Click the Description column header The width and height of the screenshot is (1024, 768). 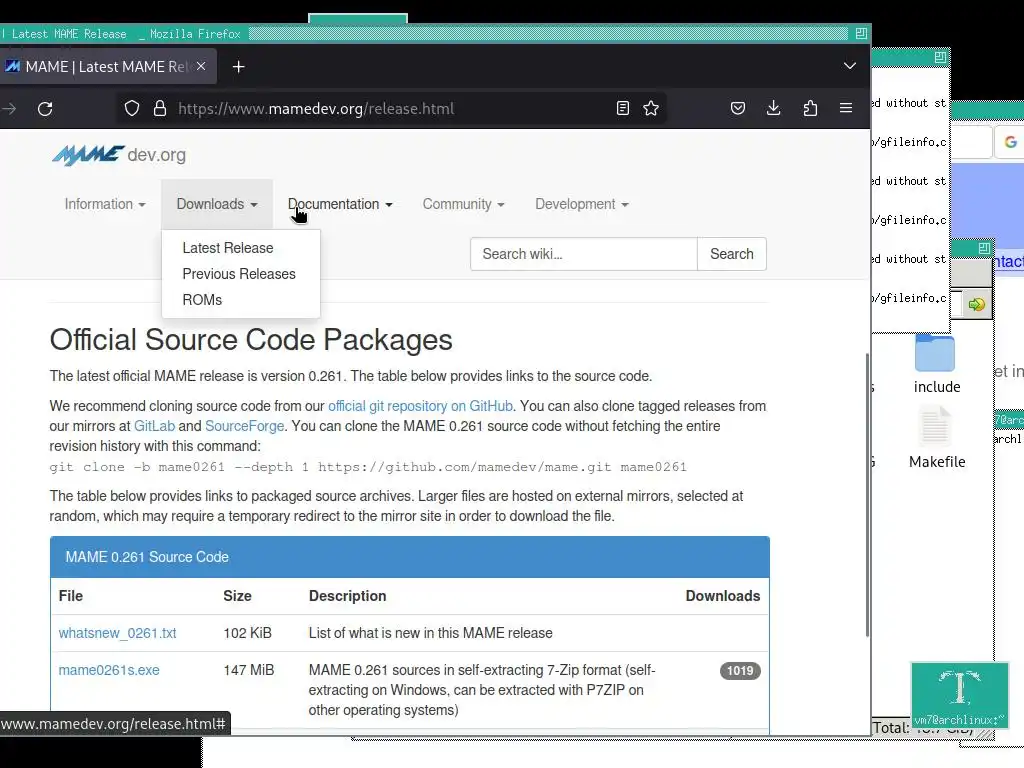pos(347,596)
